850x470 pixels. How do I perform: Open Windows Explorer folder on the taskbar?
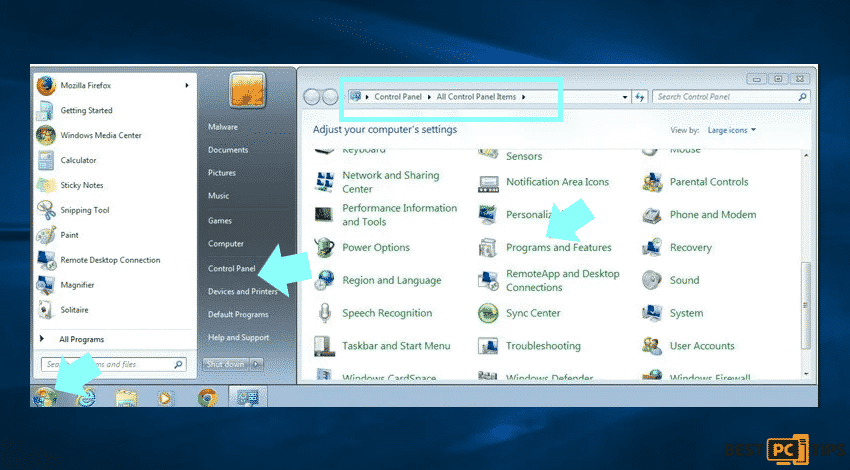coord(126,398)
